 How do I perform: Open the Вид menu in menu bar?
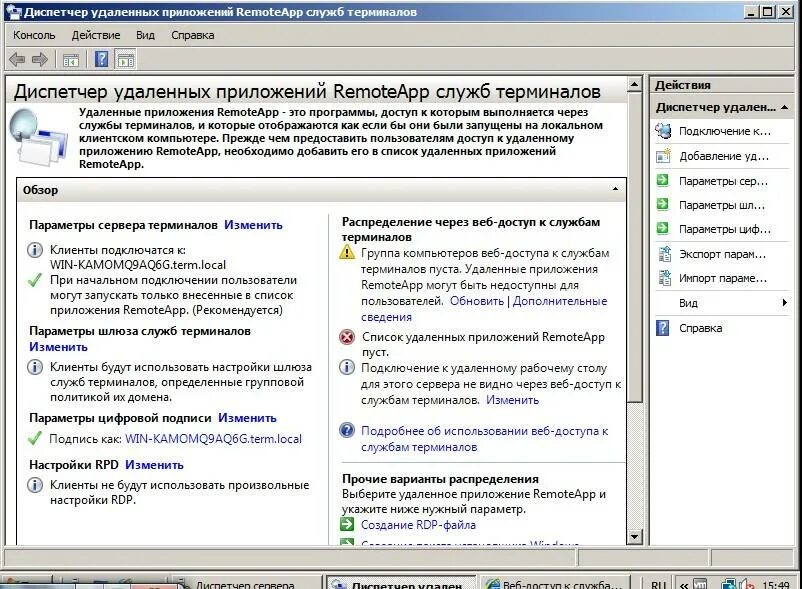click(145, 35)
